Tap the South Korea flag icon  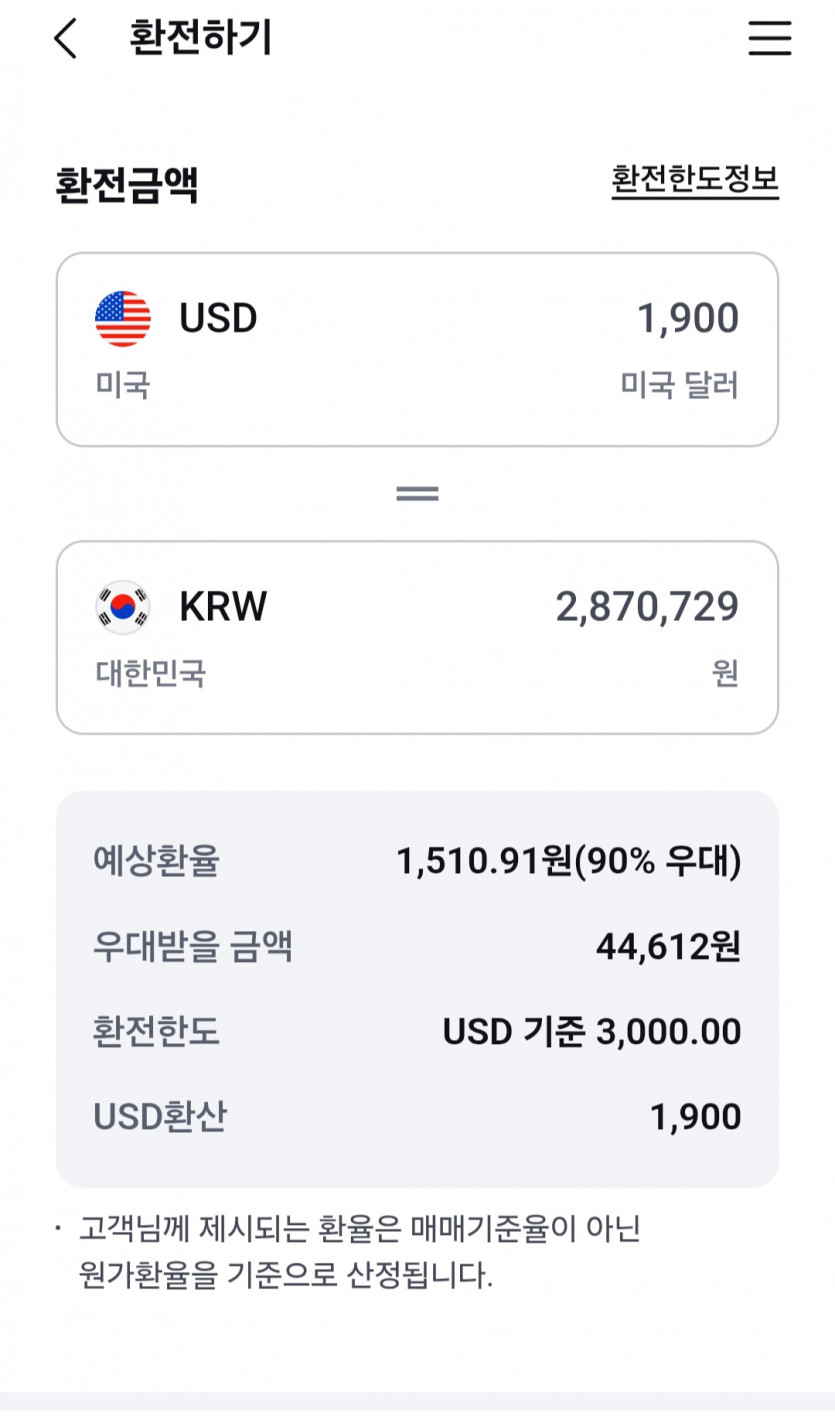pyautogui.click(x=123, y=607)
